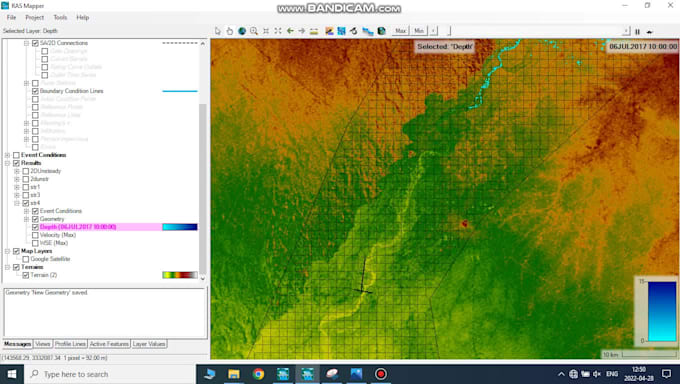Uncheck the Terrain (2) layer checkbox
Image resolution: width=680 pixels, height=384 pixels.
tap(26, 275)
